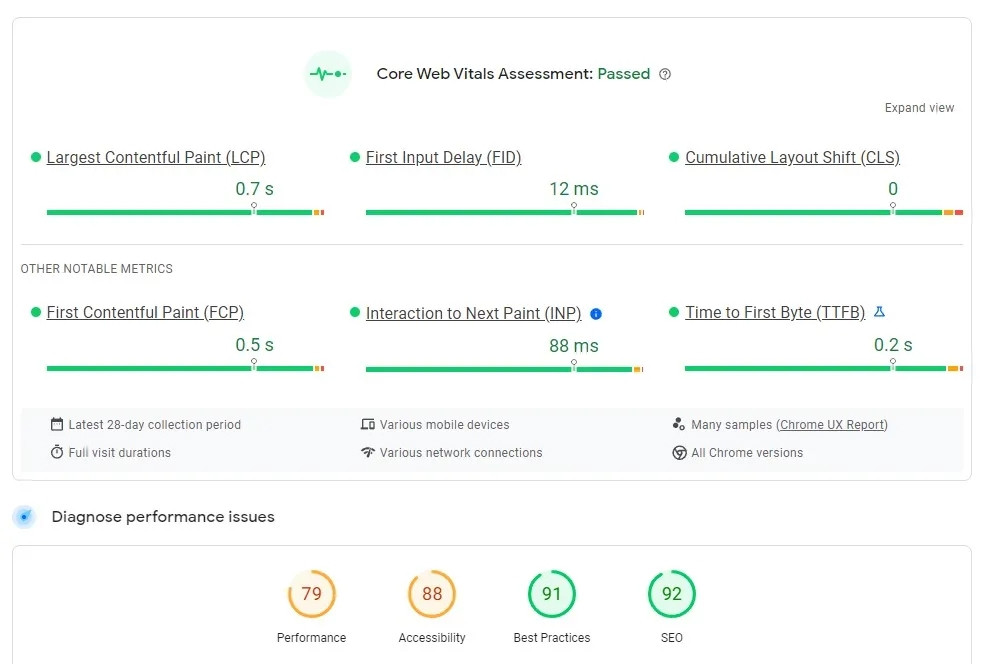
Task: Open Time to First Byte (TTFB) link
Action: (775, 313)
